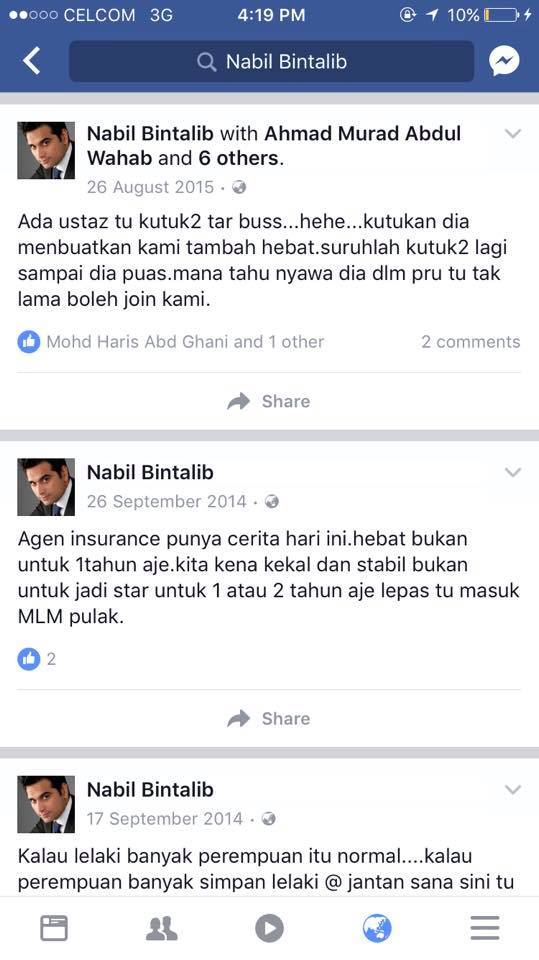Viewport: 539px width, 960px height.
Task: Expand options chevron on 26 September 2014 post
Action: (x=513, y=472)
